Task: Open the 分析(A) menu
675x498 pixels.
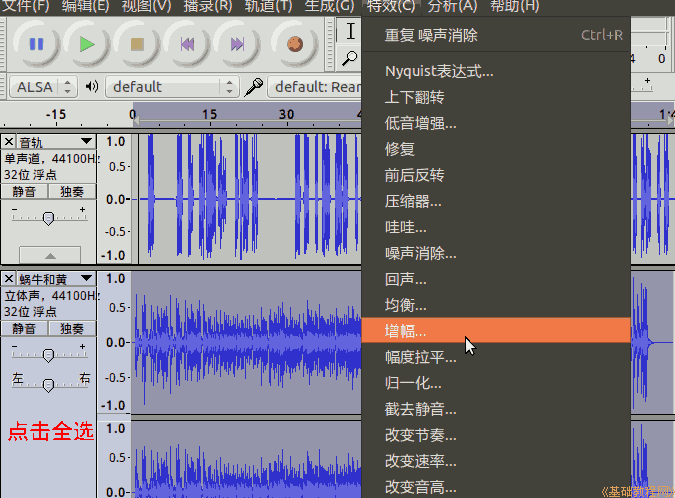Action: coord(452,6)
